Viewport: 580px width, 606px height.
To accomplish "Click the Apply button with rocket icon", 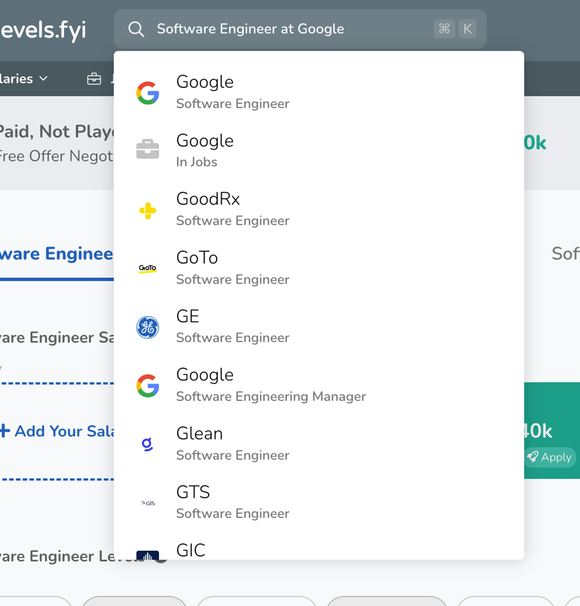I will coord(550,457).
